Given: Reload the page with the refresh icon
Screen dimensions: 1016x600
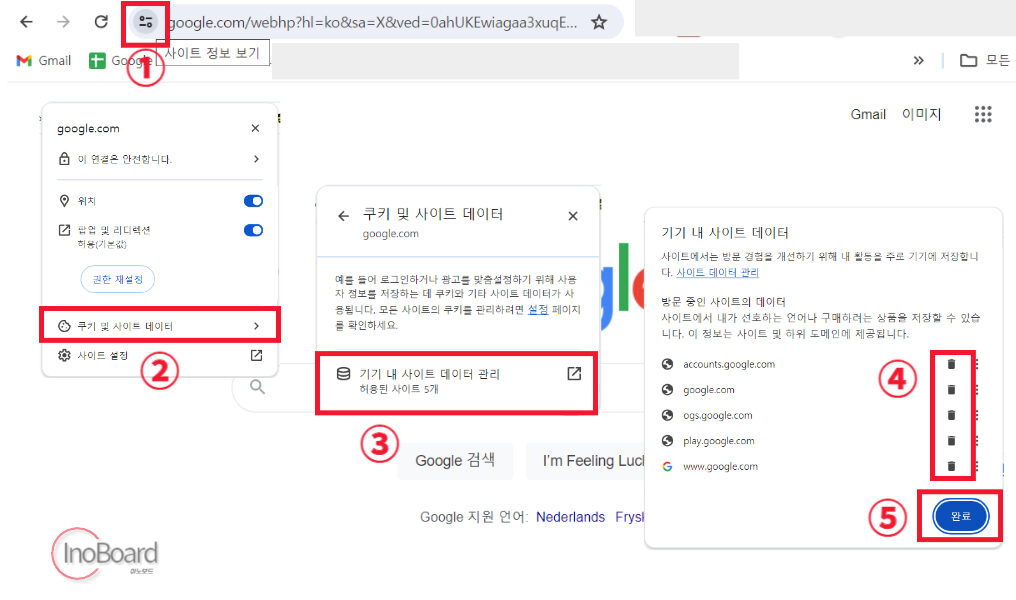Looking at the screenshot, I should pos(101,22).
